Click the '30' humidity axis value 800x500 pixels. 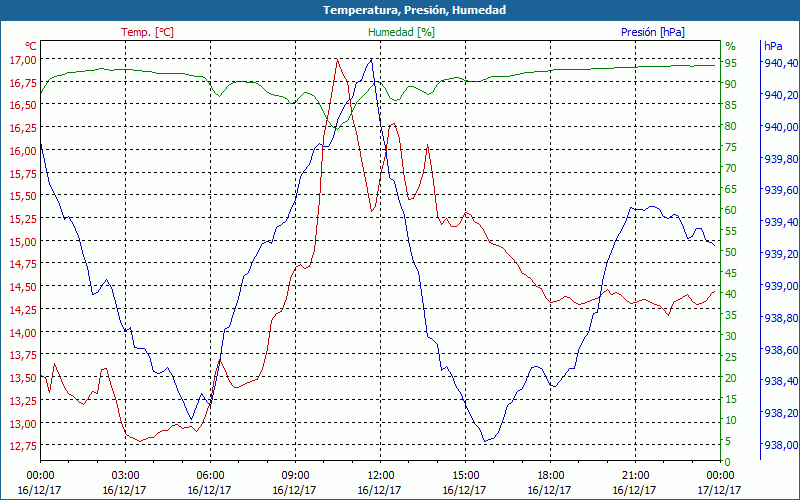tap(731, 336)
